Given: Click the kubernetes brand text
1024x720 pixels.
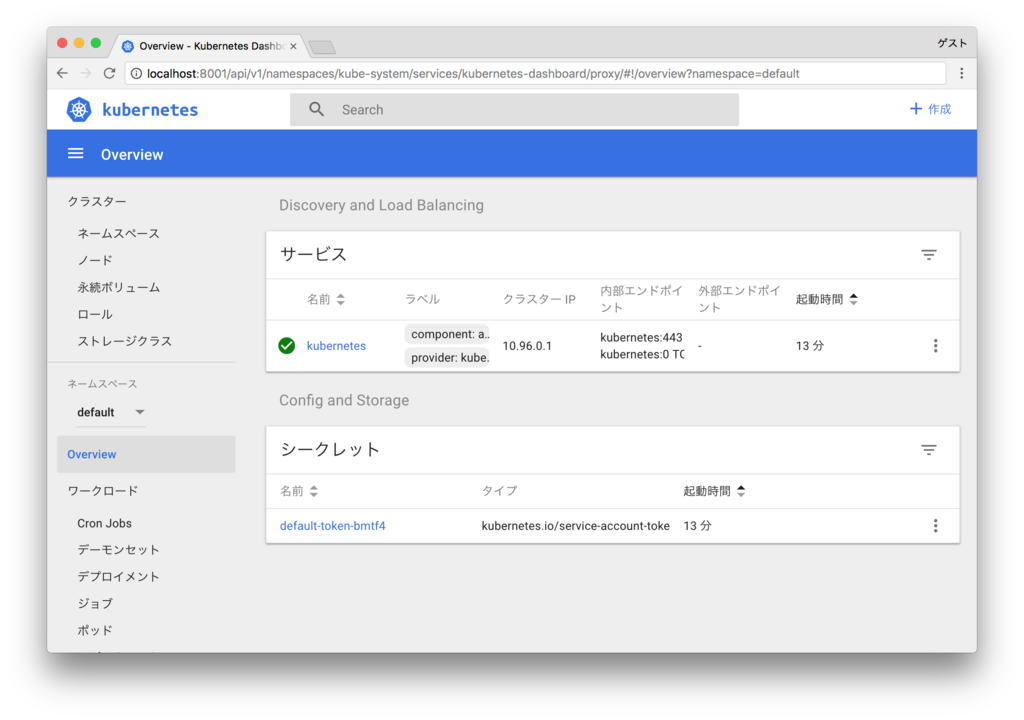Looking at the screenshot, I should coord(150,110).
